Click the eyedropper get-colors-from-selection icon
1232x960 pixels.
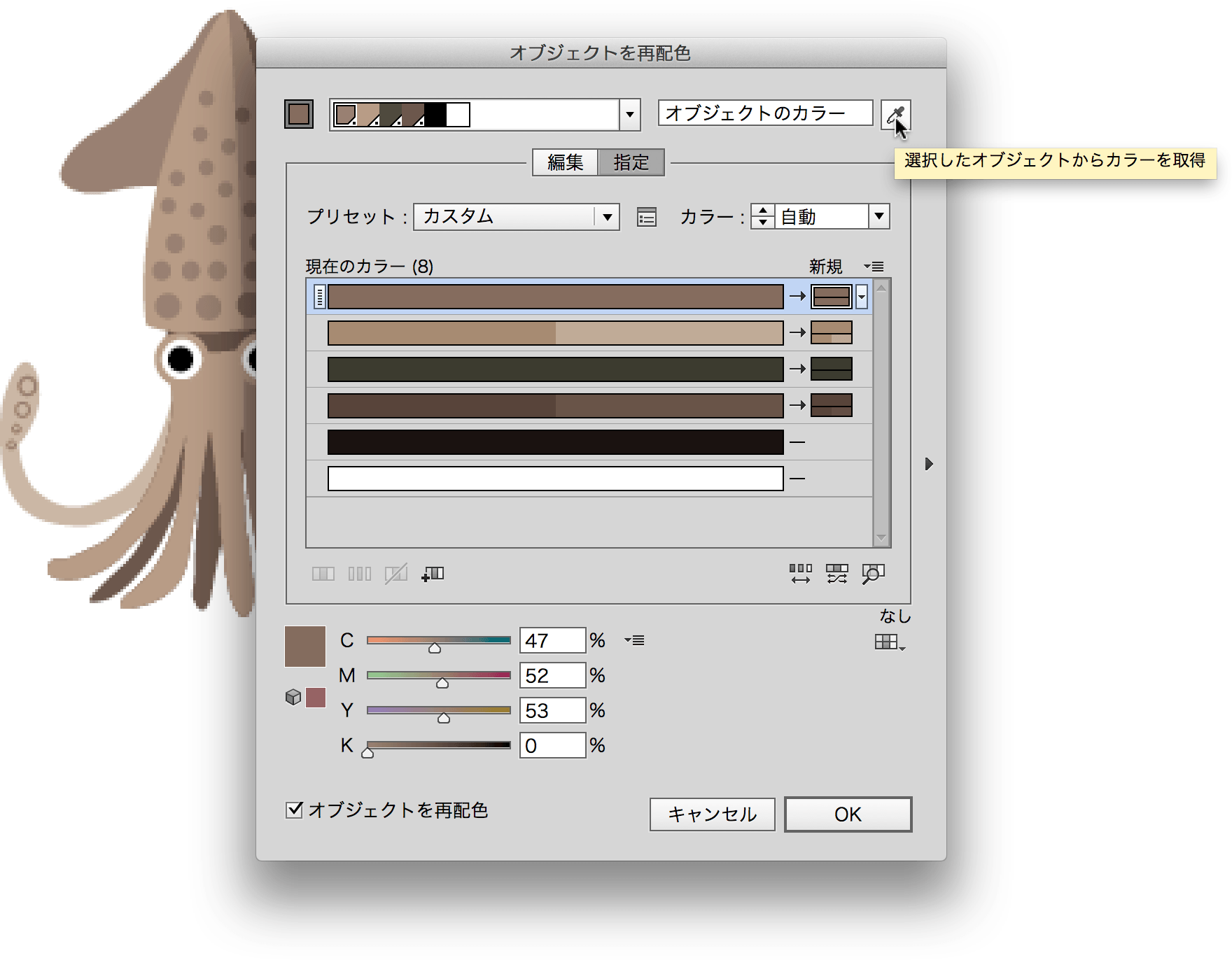tap(895, 115)
